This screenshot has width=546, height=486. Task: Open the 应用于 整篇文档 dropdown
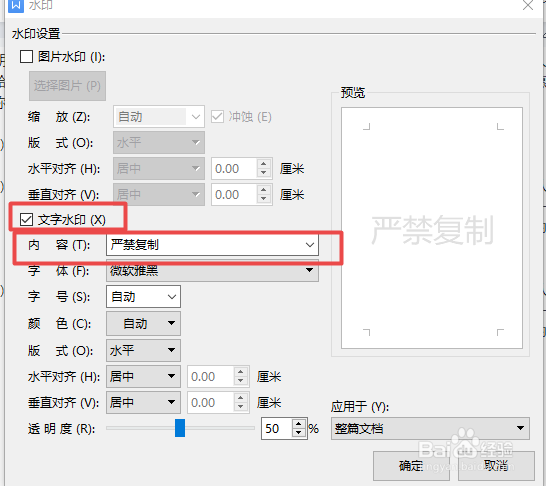tap(430, 429)
